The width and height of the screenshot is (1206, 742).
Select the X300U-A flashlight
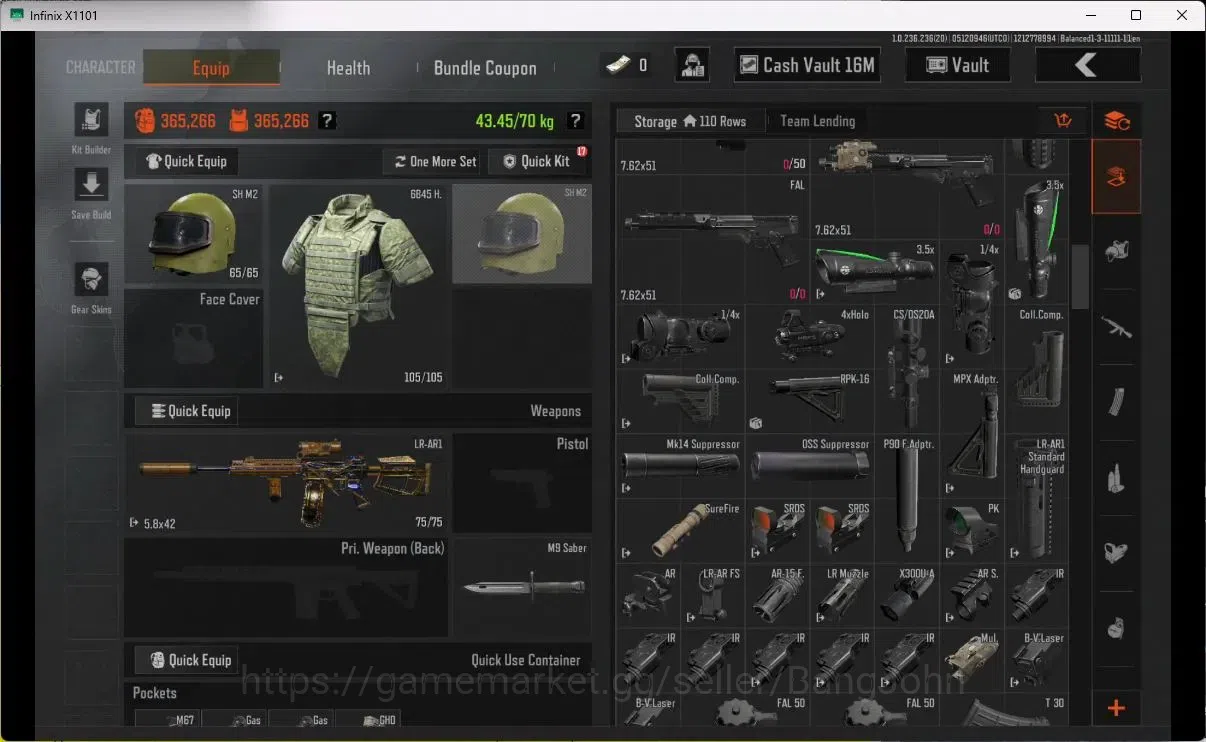(x=906, y=595)
